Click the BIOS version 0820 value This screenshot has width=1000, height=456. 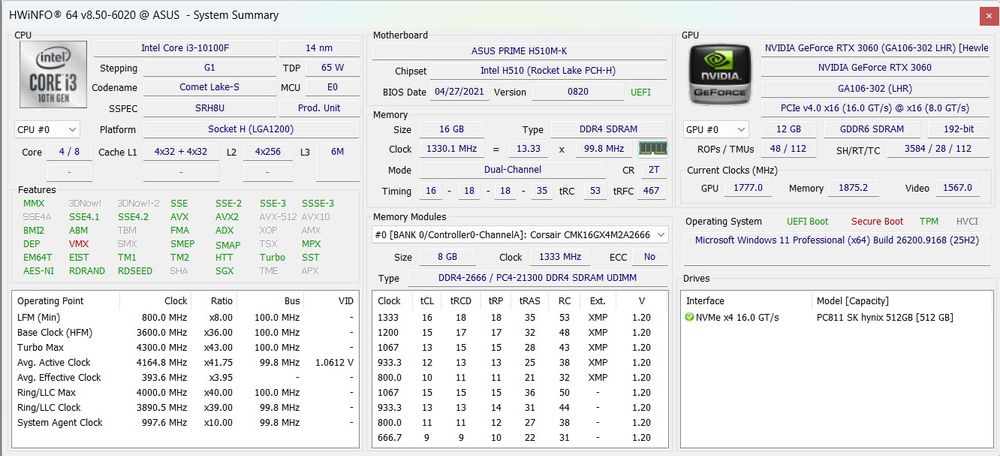578,92
